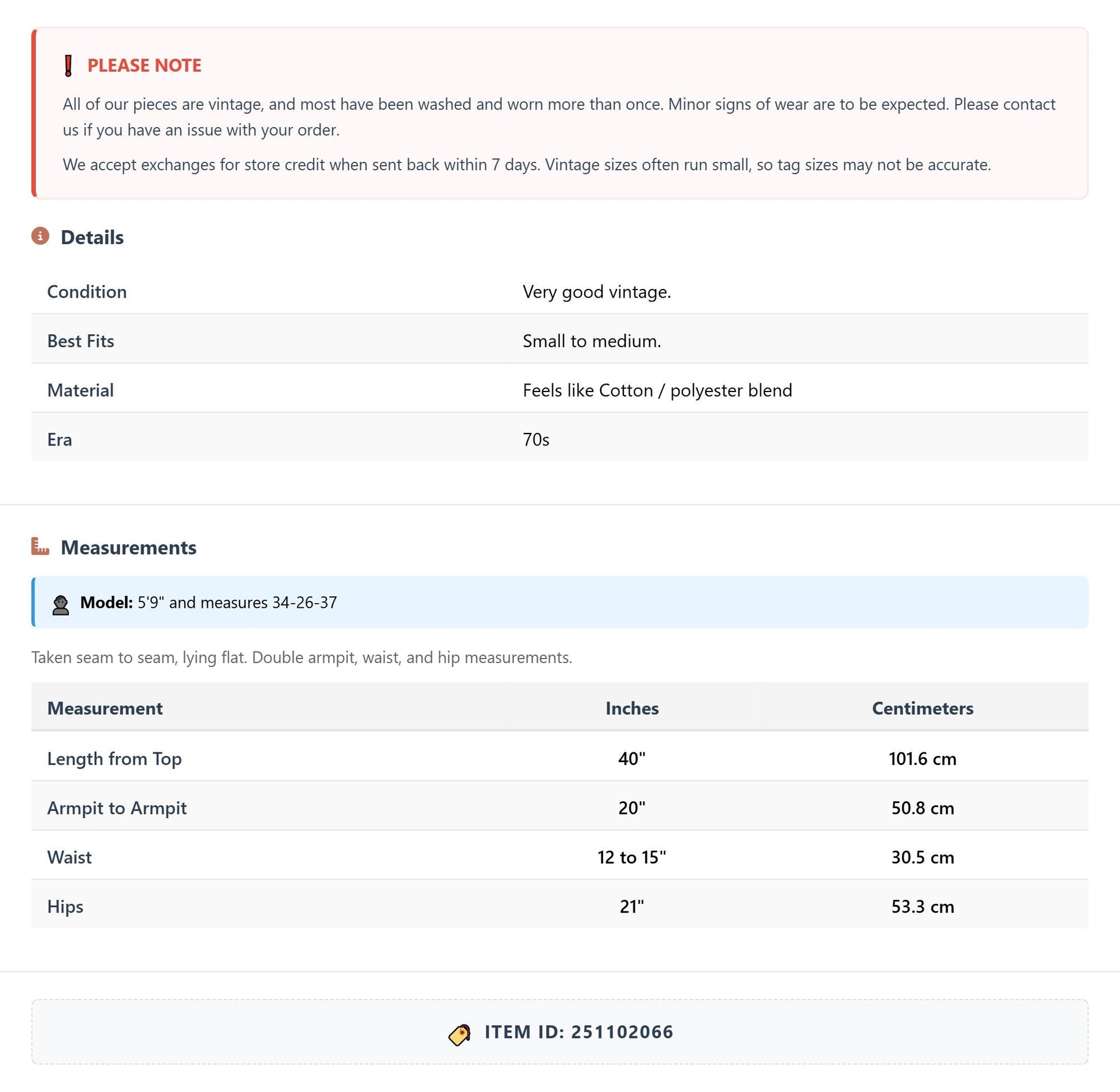Click the Waist 12 to 15" value
The image size is (1120, 1092).
(632, 857)
